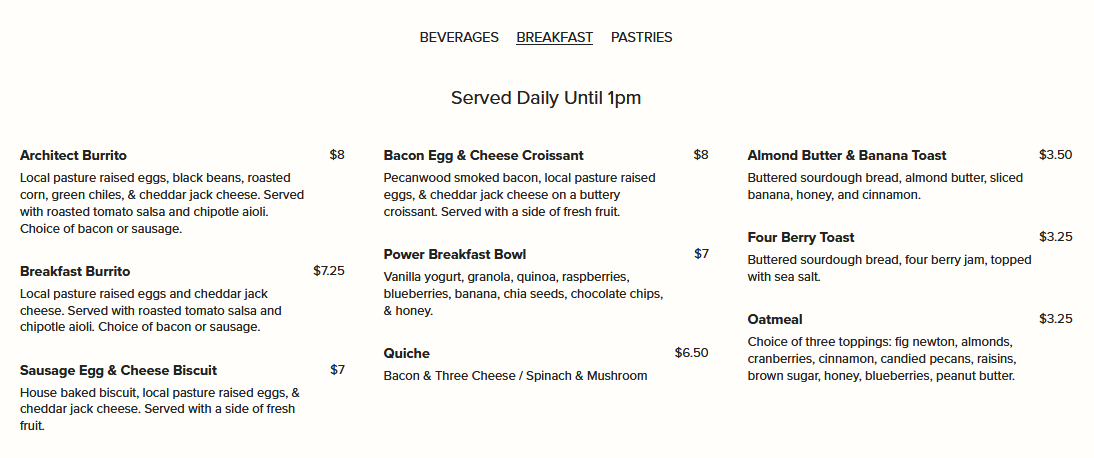Open the Beverages menu tab

click(x=459, y=38)
